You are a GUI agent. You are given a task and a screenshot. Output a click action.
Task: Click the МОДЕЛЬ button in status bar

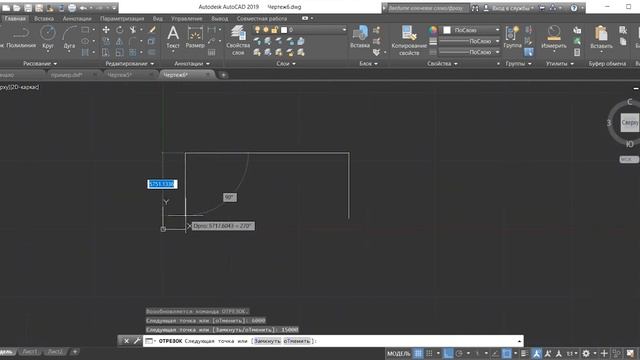[x=398, y=353]
